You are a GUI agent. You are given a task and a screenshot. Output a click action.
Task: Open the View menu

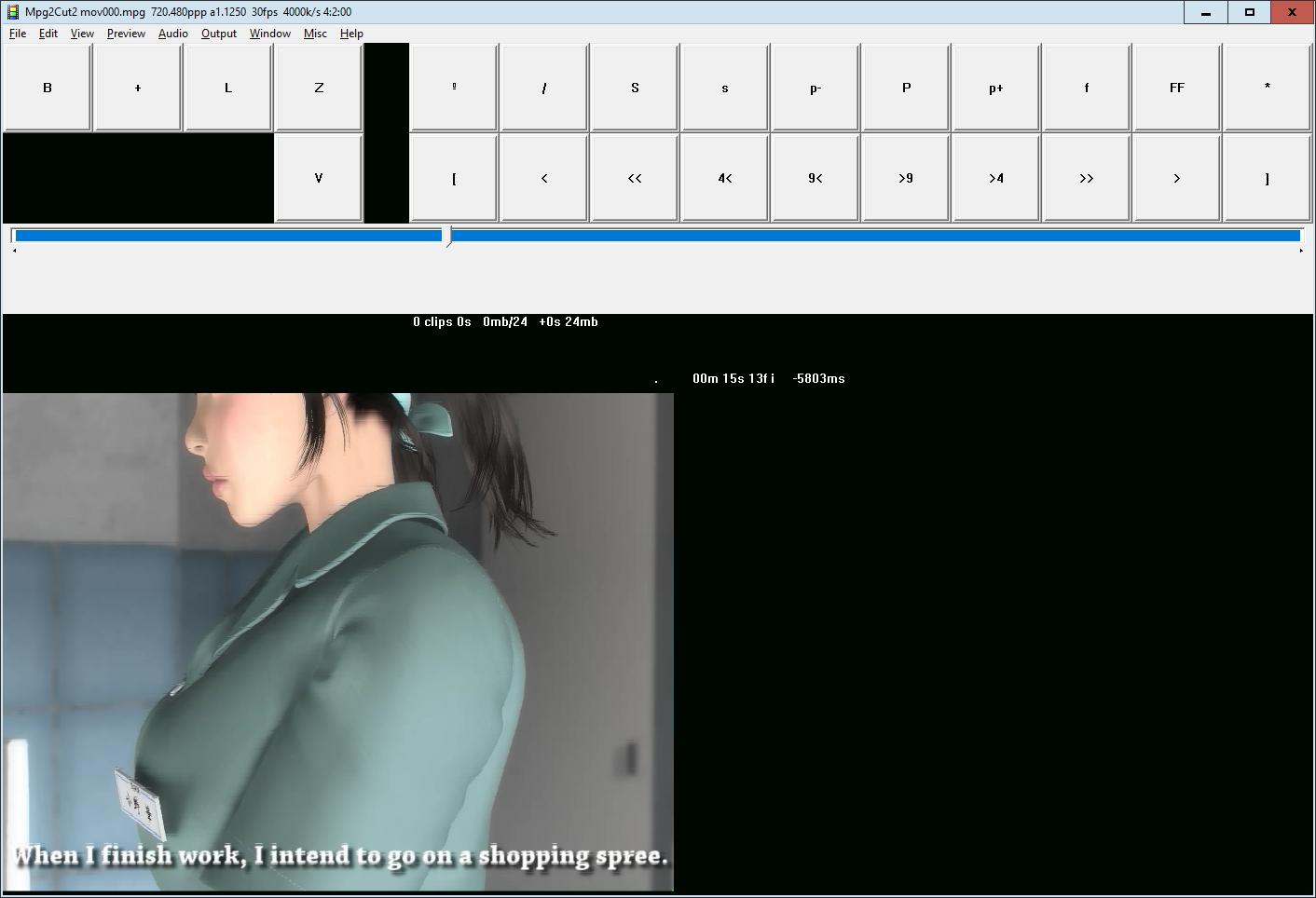[x=82, y=34]
